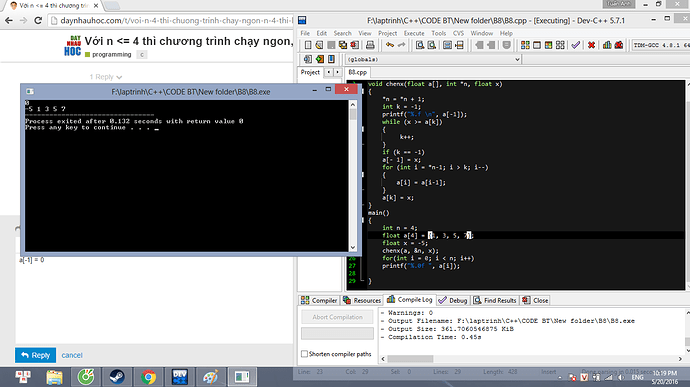Switch to the Compile Log tab

coord(410,300)
